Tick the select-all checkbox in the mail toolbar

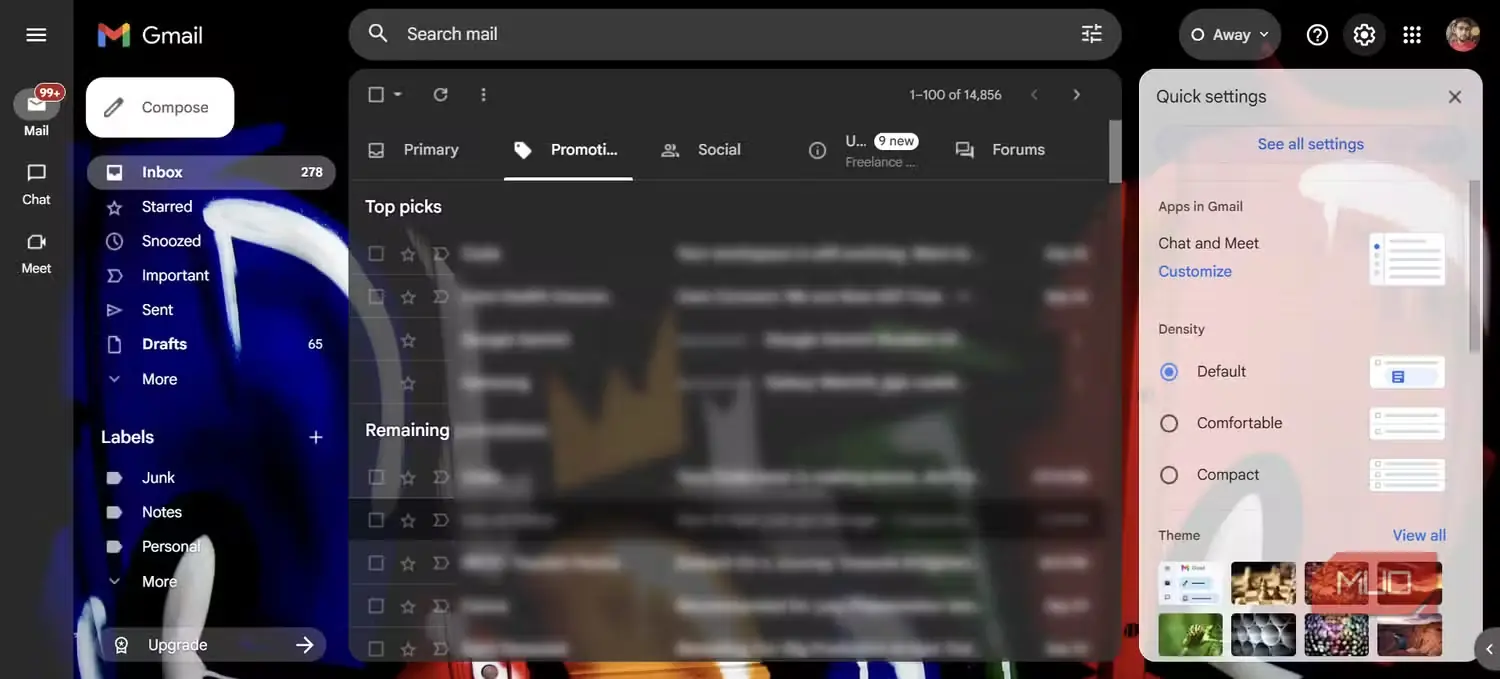(376, 94)
